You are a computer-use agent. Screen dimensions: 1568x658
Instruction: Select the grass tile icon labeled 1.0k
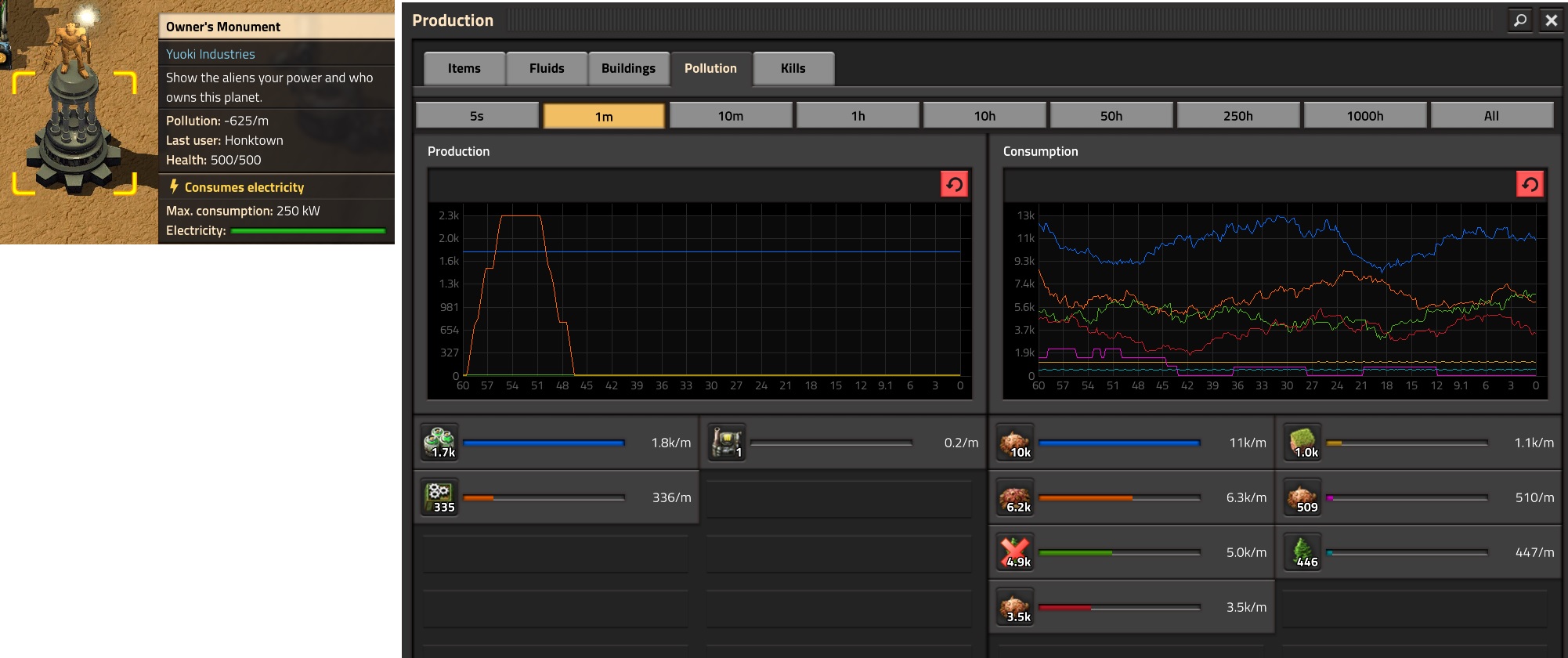click(1303, 443)
